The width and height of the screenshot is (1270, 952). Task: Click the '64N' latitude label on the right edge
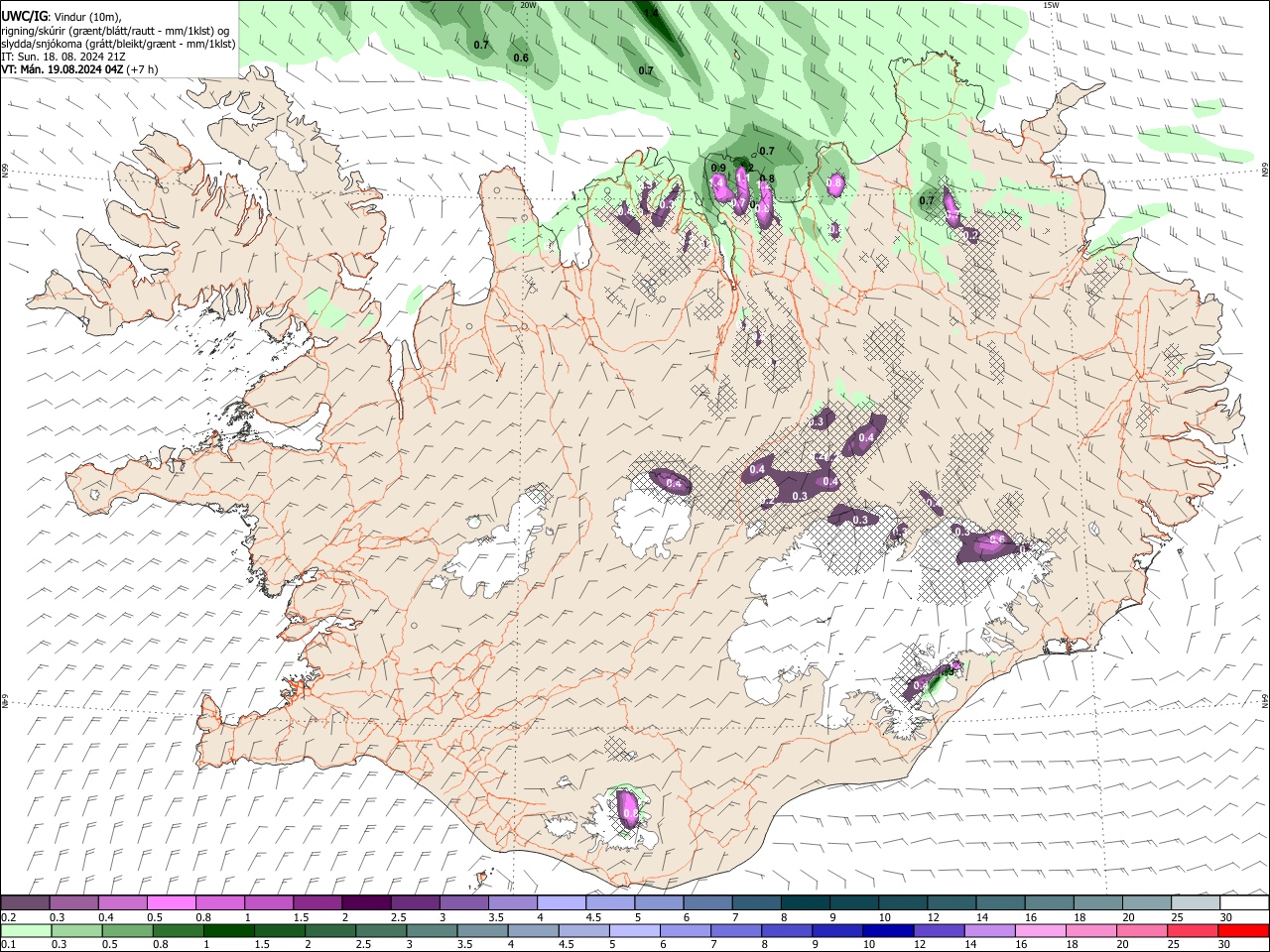pyautogui.click(x=1265, y=699)
